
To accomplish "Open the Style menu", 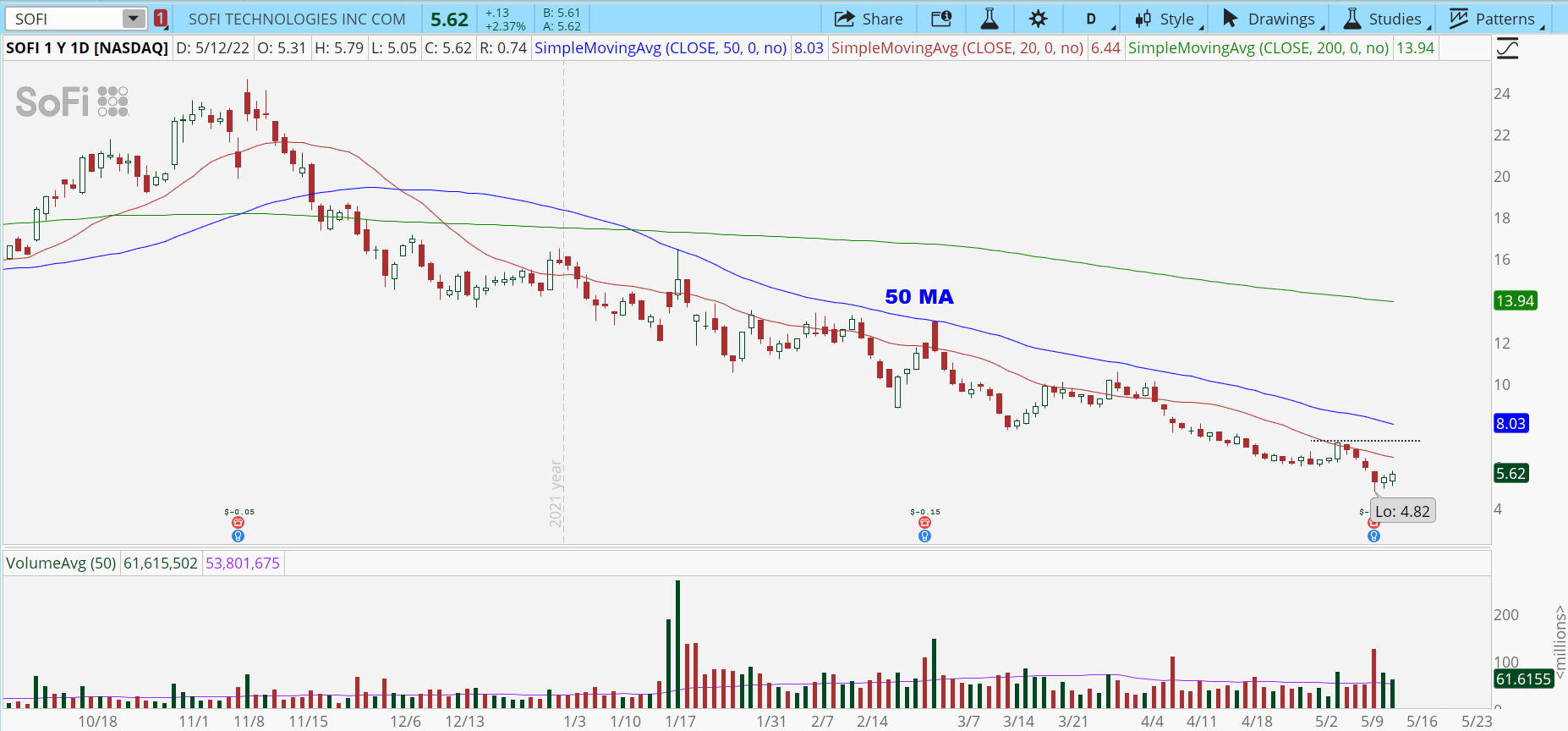I will (x=1169, y=19).
